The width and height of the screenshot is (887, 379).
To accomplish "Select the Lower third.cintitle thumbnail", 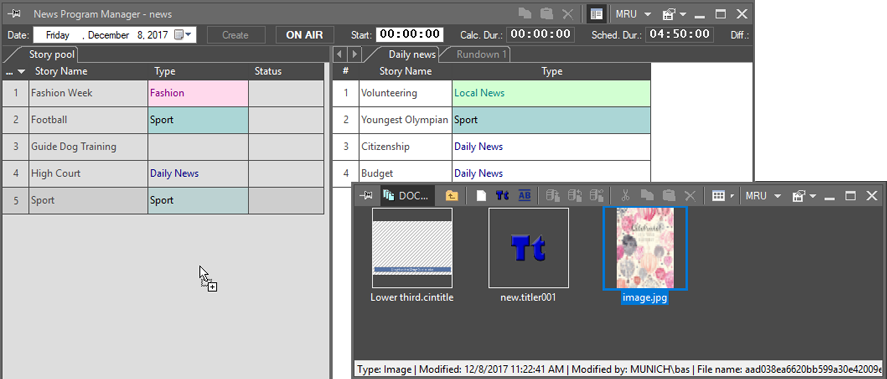I will pos(412,248).
